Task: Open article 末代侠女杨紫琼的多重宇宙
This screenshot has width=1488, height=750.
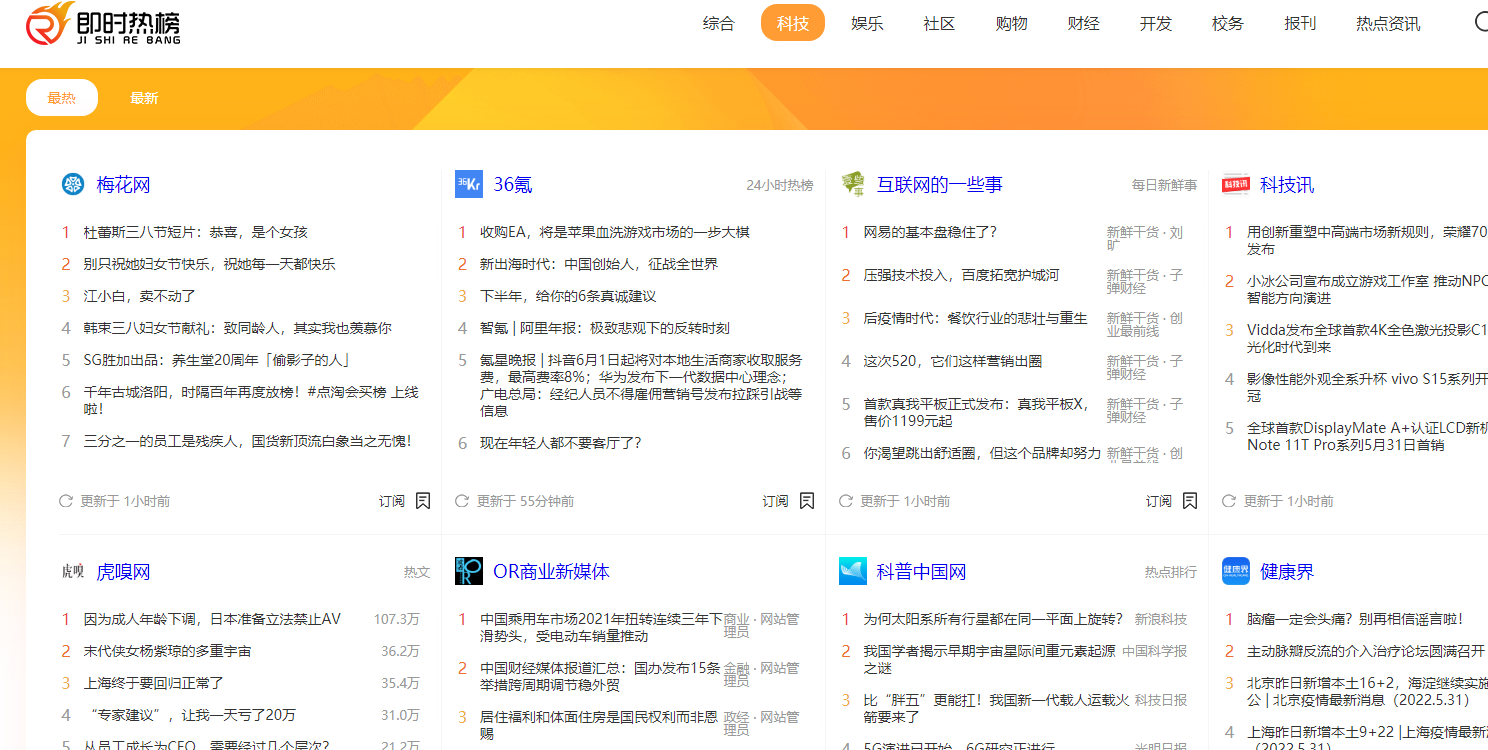Action: click(x=168, y=651)
